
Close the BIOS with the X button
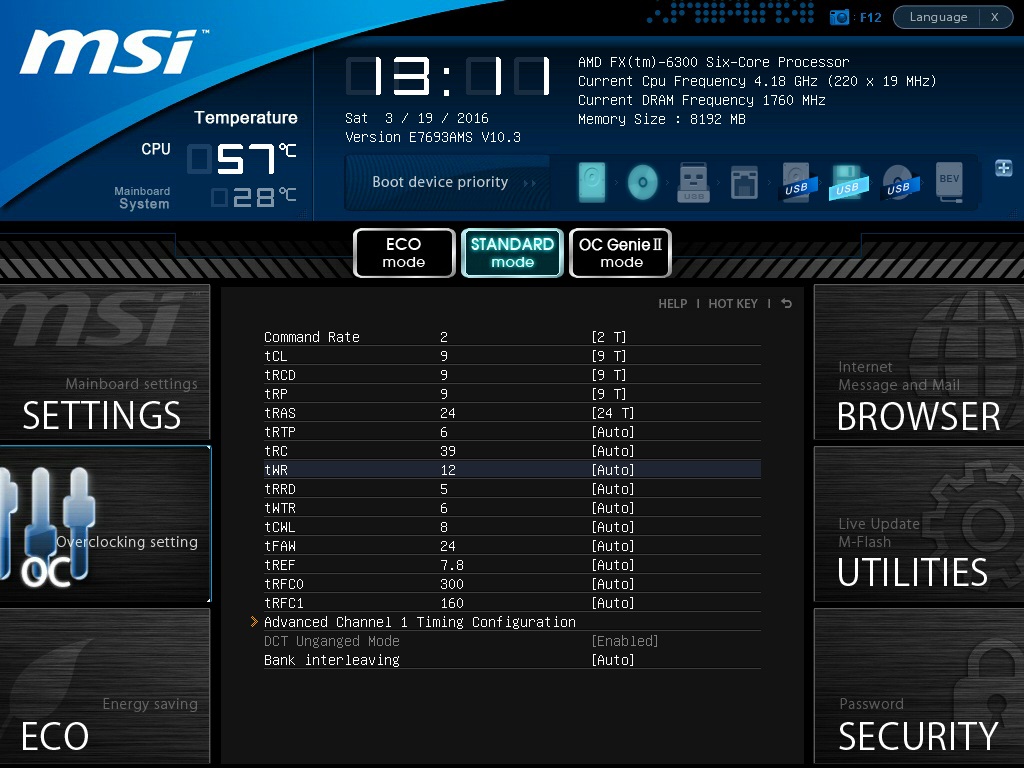coord(995,17)
